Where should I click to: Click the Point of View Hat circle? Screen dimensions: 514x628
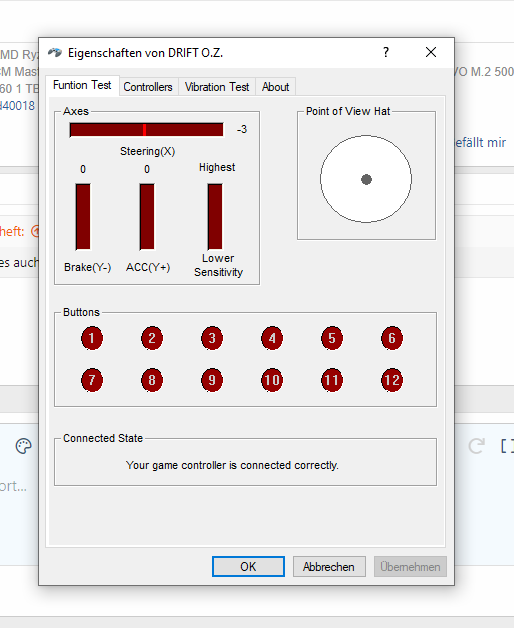(366, 179)
